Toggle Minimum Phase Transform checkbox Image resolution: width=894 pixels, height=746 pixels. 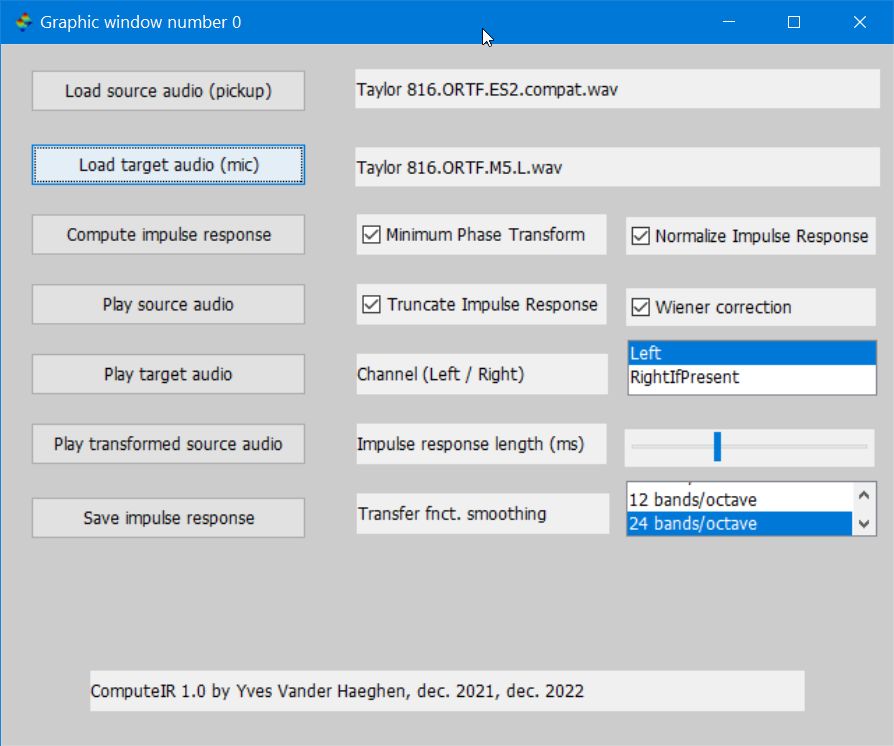click(x=371, y=234)
